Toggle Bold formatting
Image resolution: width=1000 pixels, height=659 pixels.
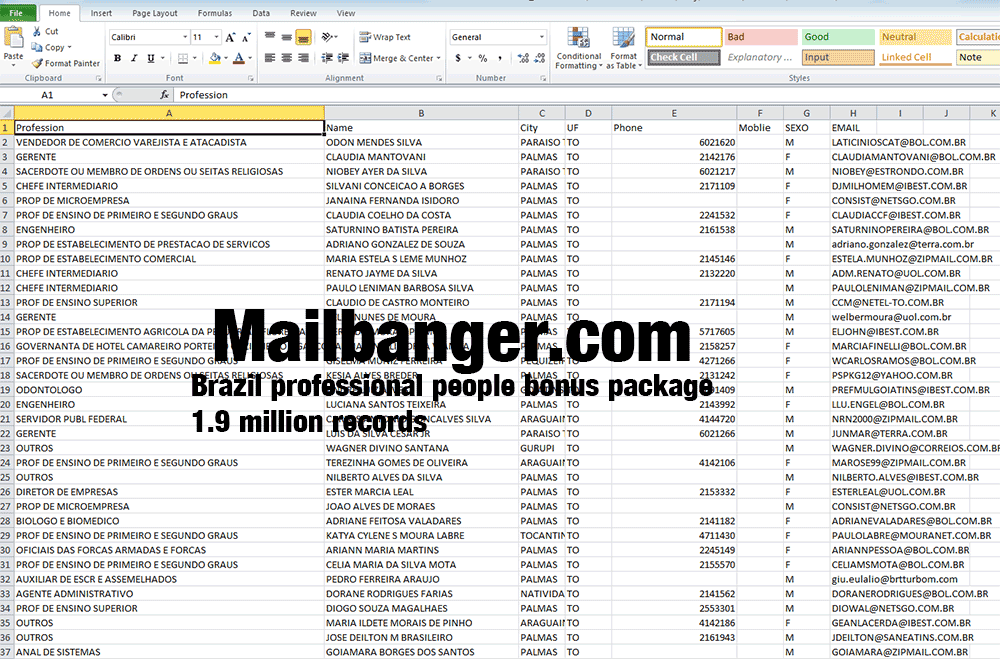coord(117,58)
